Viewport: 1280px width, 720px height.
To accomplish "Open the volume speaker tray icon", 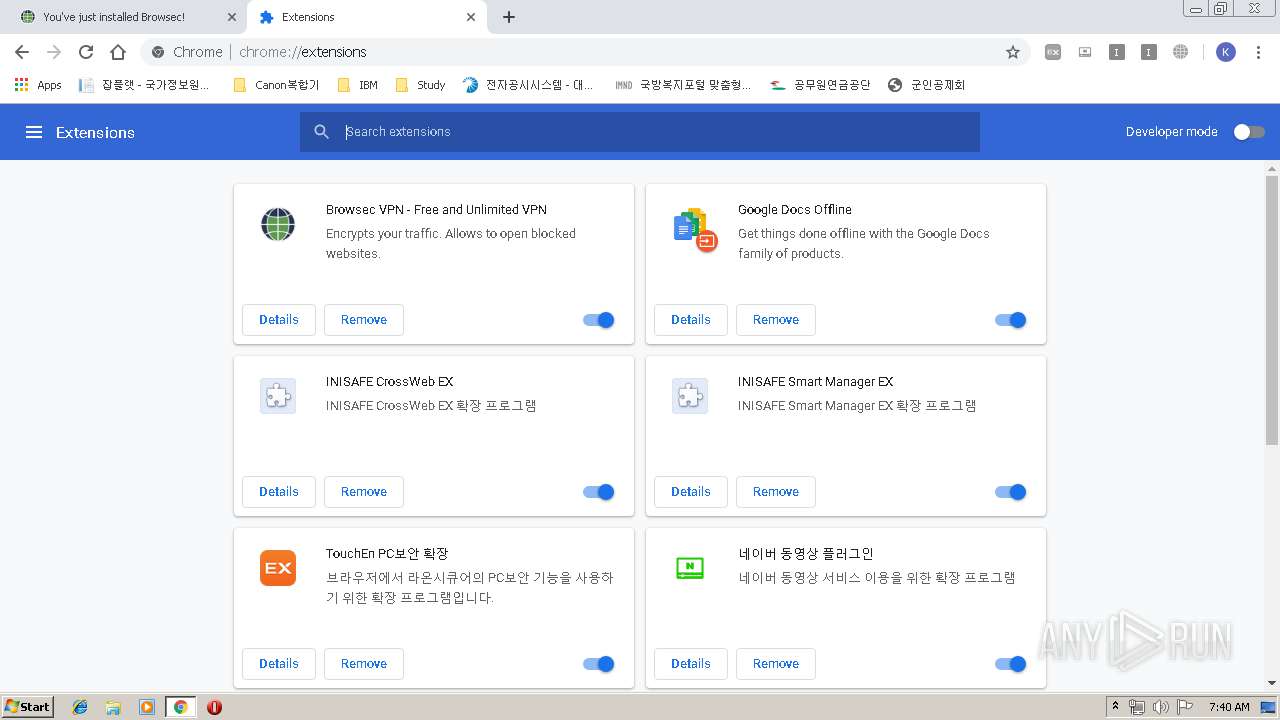I will [x=1160, y=707].
